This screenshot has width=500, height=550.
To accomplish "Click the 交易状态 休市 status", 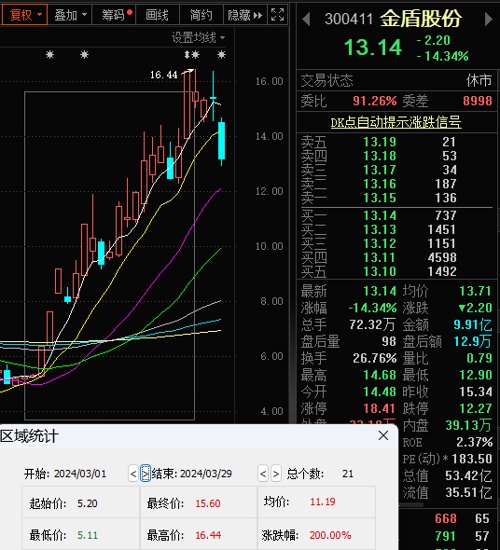I will point(479,81).
